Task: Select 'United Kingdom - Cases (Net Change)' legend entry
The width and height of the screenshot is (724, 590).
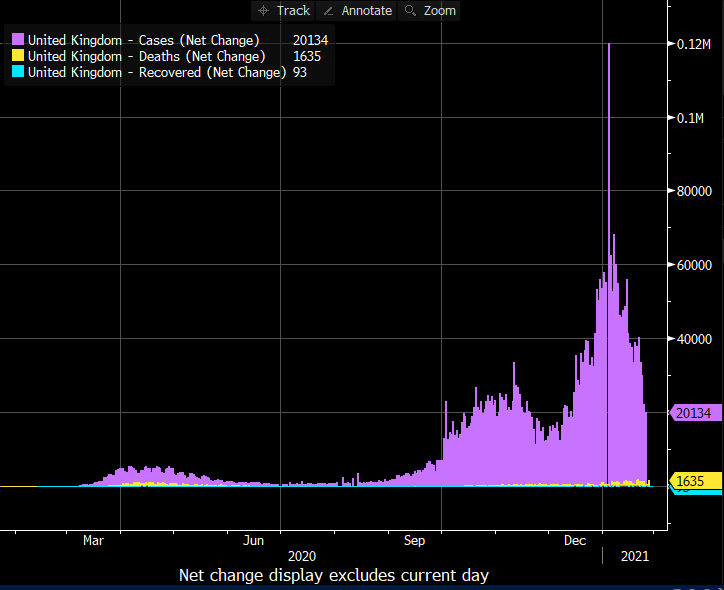Action: (144, 40)
